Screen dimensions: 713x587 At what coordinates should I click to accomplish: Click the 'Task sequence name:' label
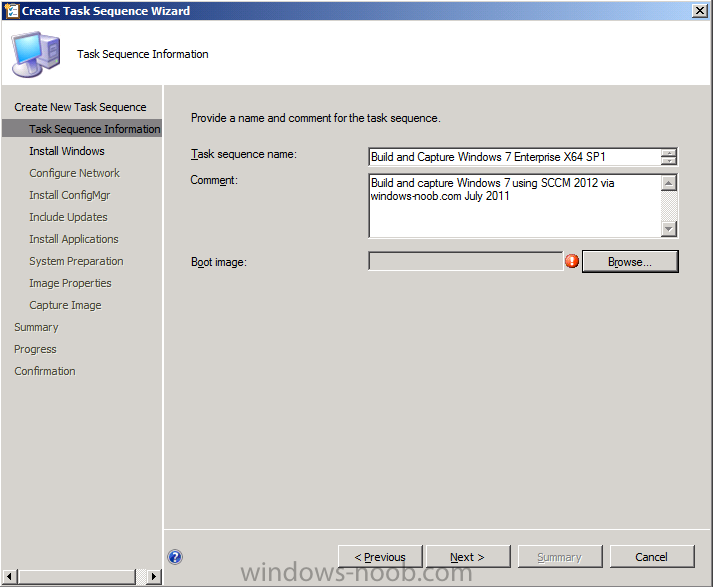point(244,154)
